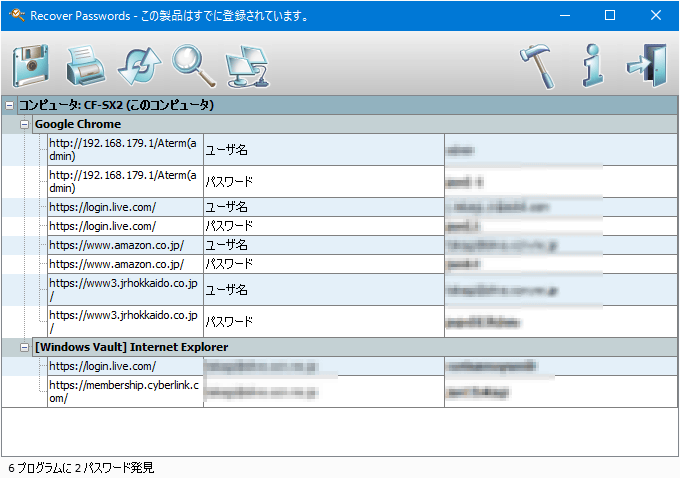Click the magnifying glass search icon
The width and height of the screenshot is (680, 478).
pos(193,65)
